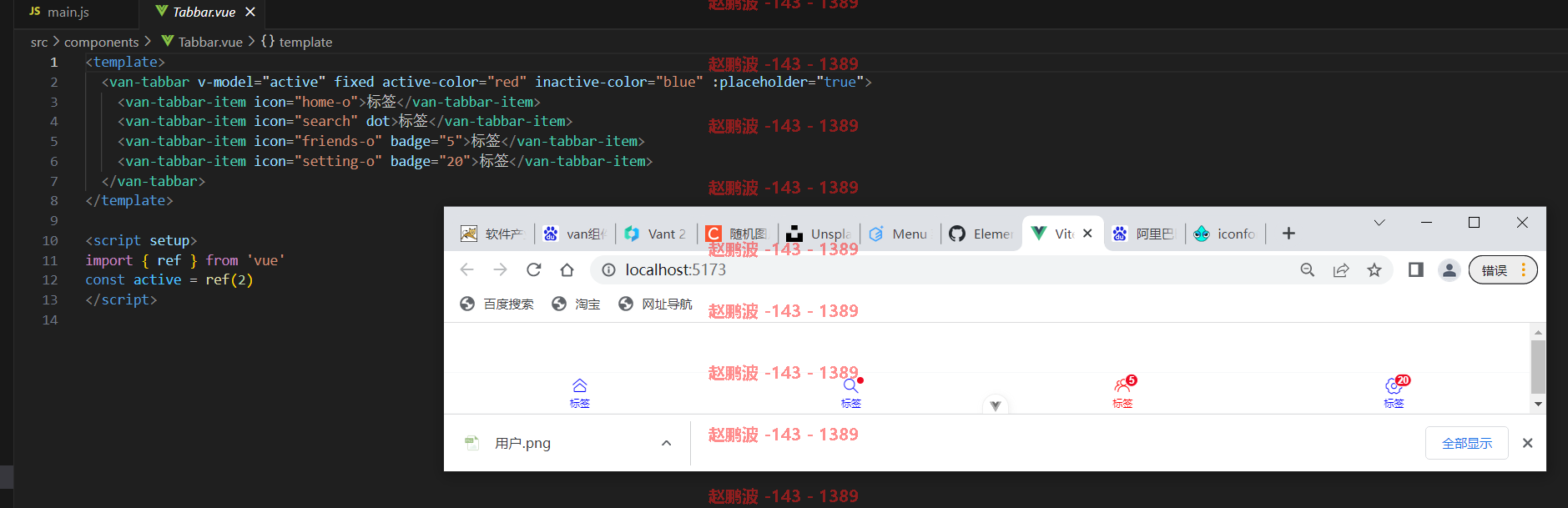Reload the localhost page
Image resolution: width=1568 pixels, height=508 pixels.
(x=533, y=269)
